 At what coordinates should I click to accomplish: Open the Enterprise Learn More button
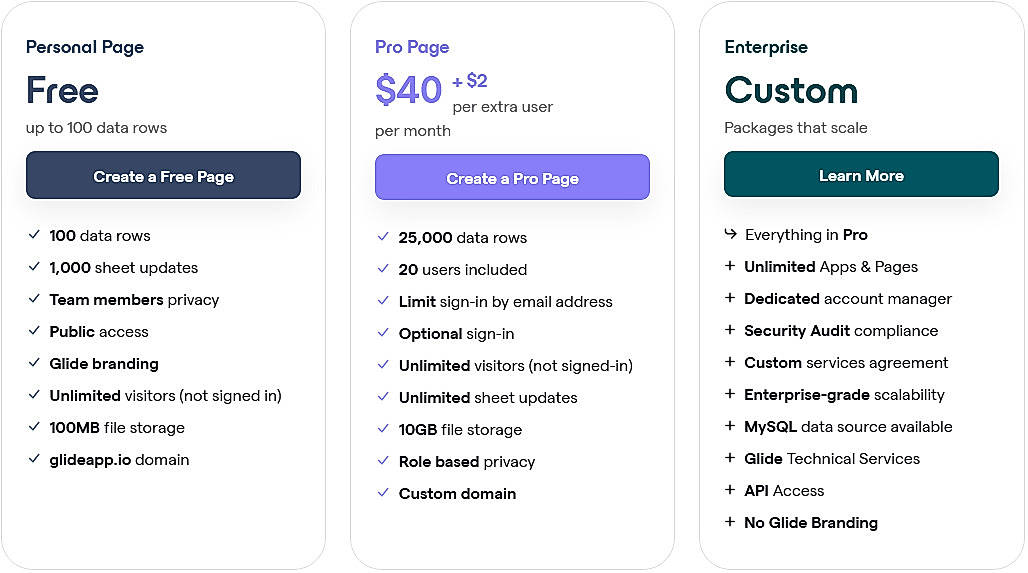861,175
